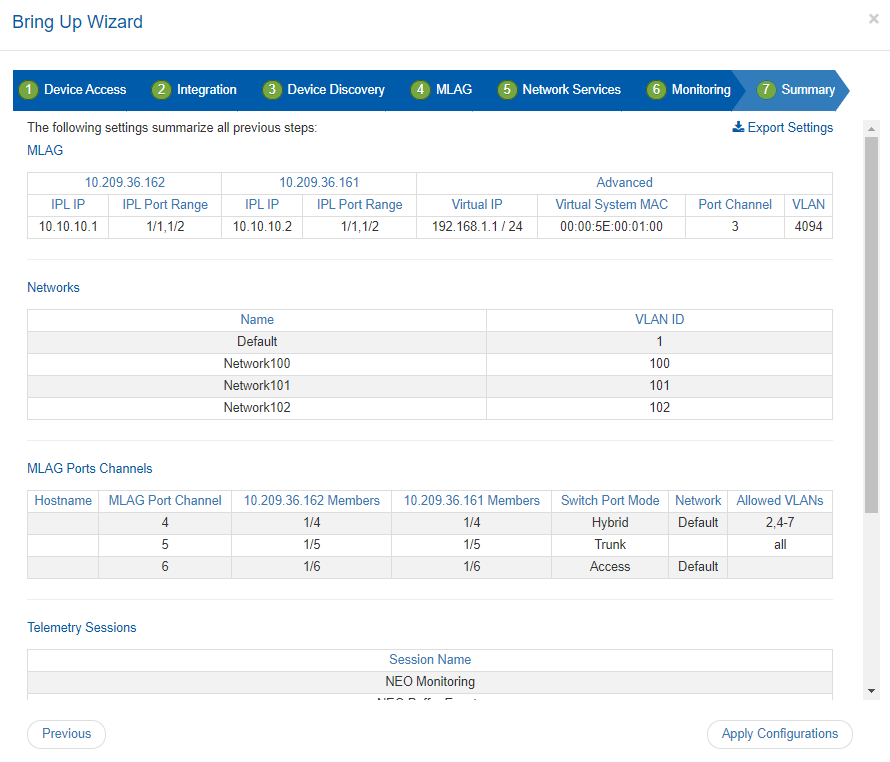Click step 3 number badge for Device Discovery
Viewport: 890px width, 762px height.
272,90
